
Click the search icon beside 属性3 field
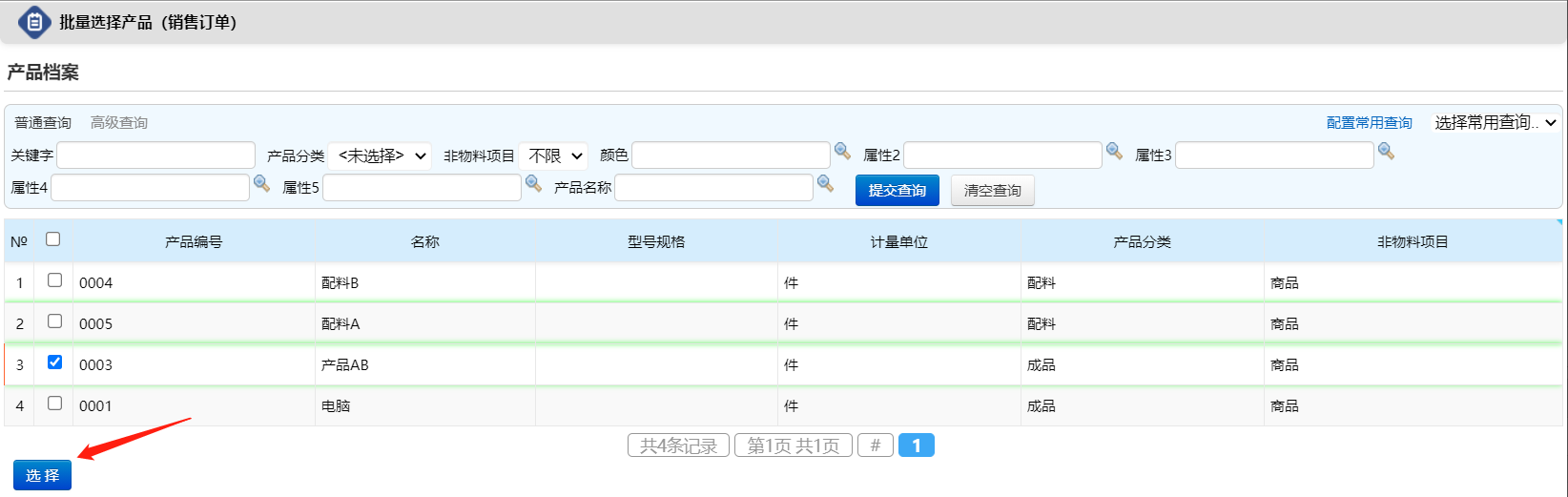pos(1386,151)
